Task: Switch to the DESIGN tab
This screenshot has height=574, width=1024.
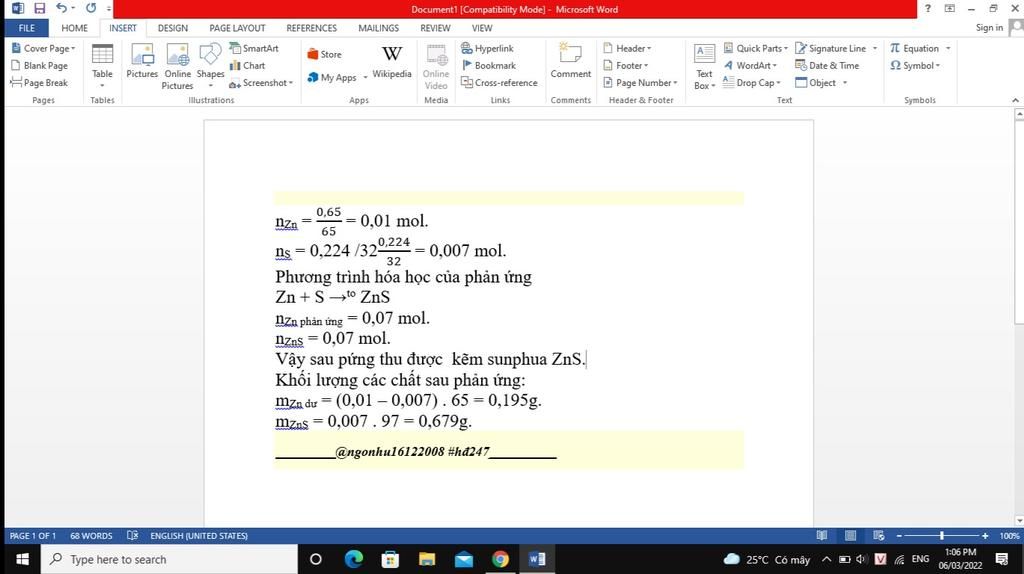Action: point(172,28)
